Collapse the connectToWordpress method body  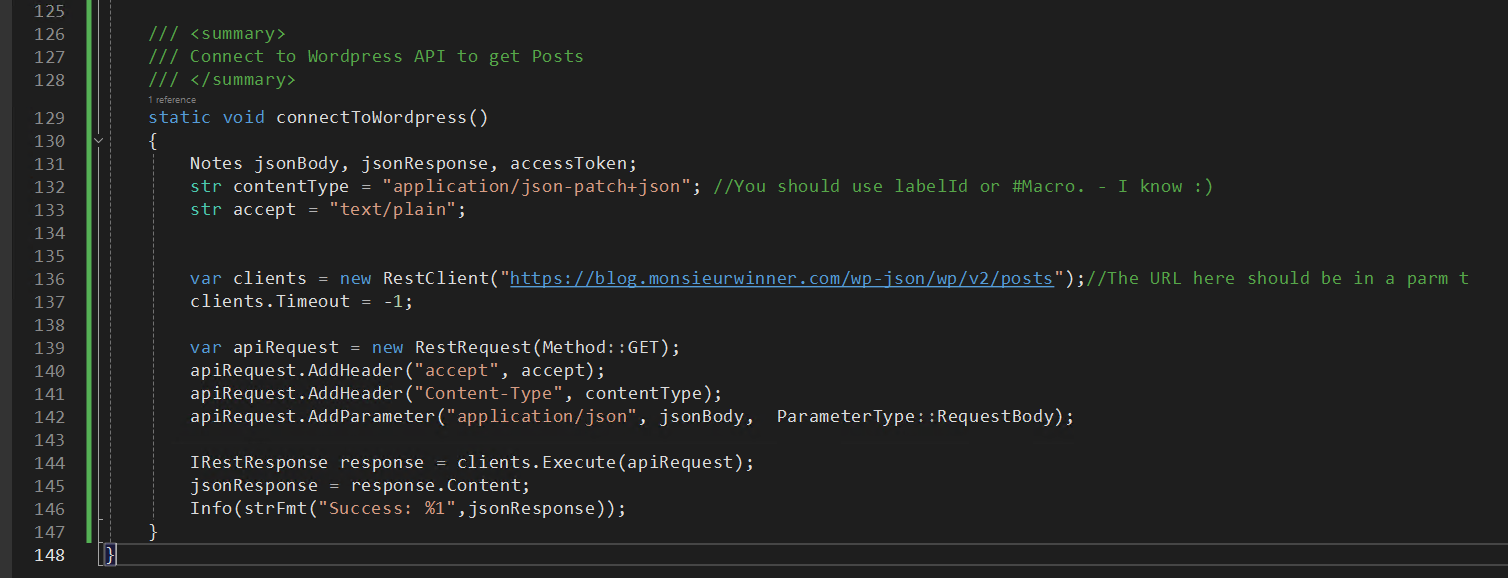pyautogui.click(x=98, y=141)
